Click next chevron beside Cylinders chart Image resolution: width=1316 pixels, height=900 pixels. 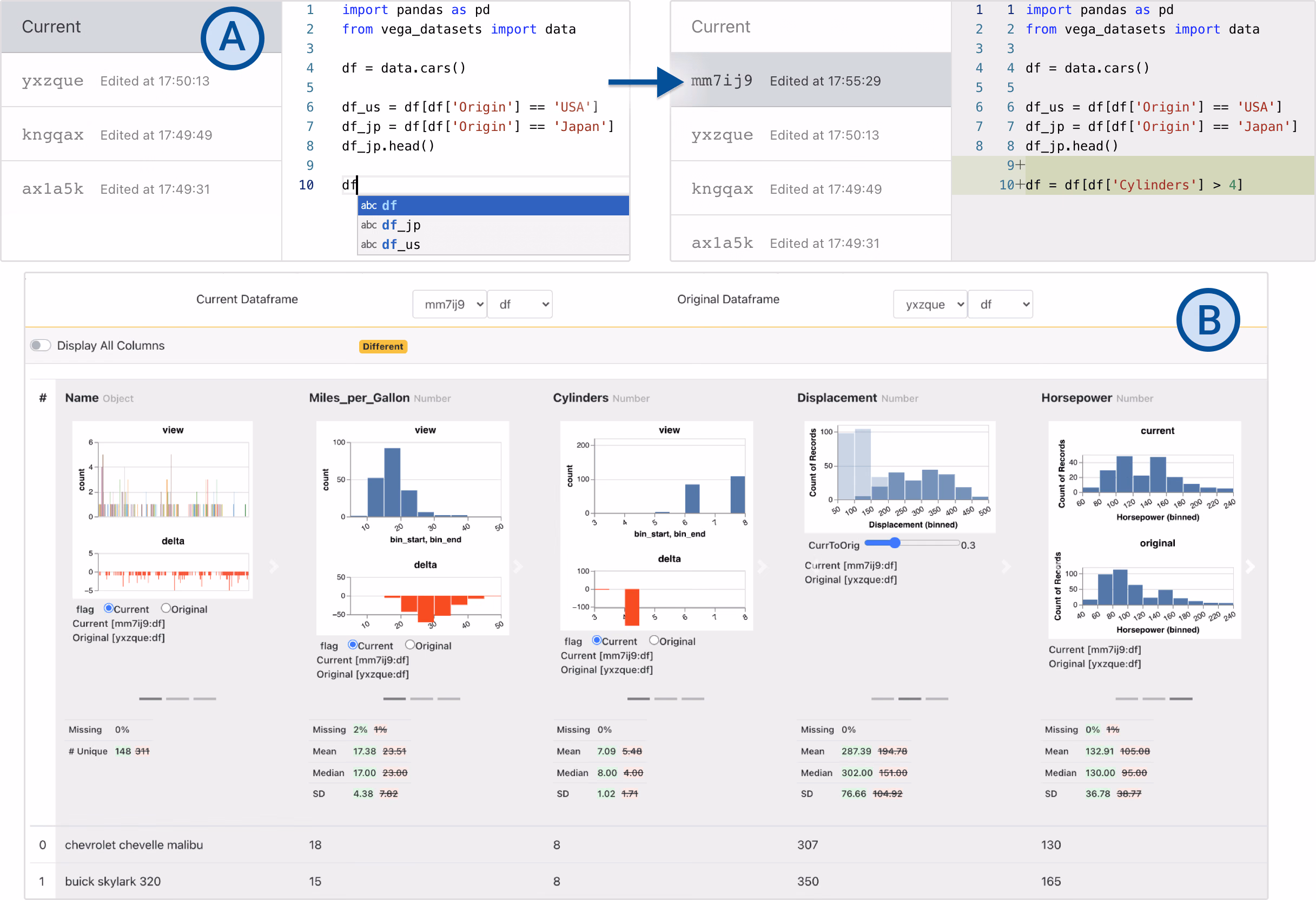(x=762, y=566)
